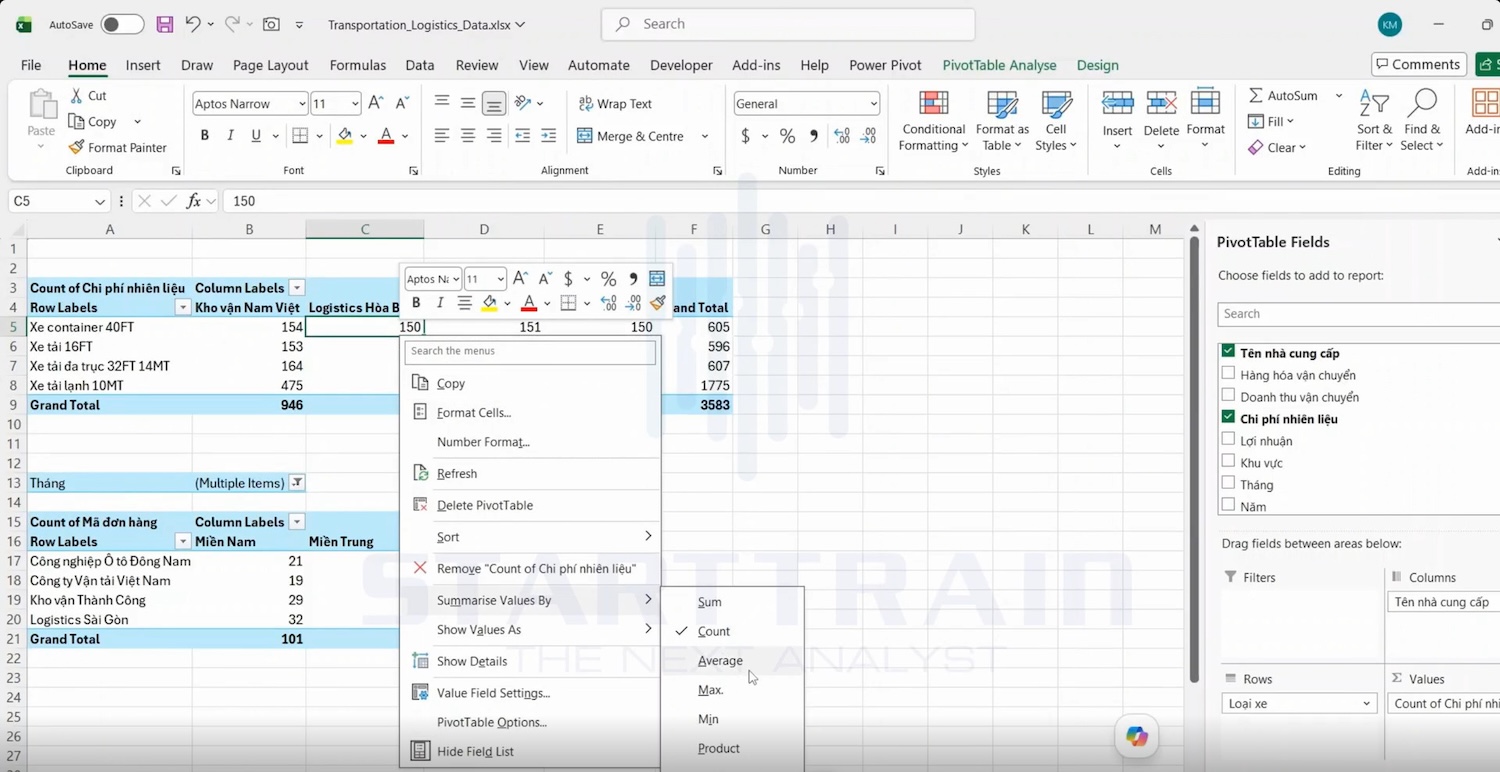Click the AutoSum sigma icon
Screen dimensions: 1500x772
(x=1256, y=96)
